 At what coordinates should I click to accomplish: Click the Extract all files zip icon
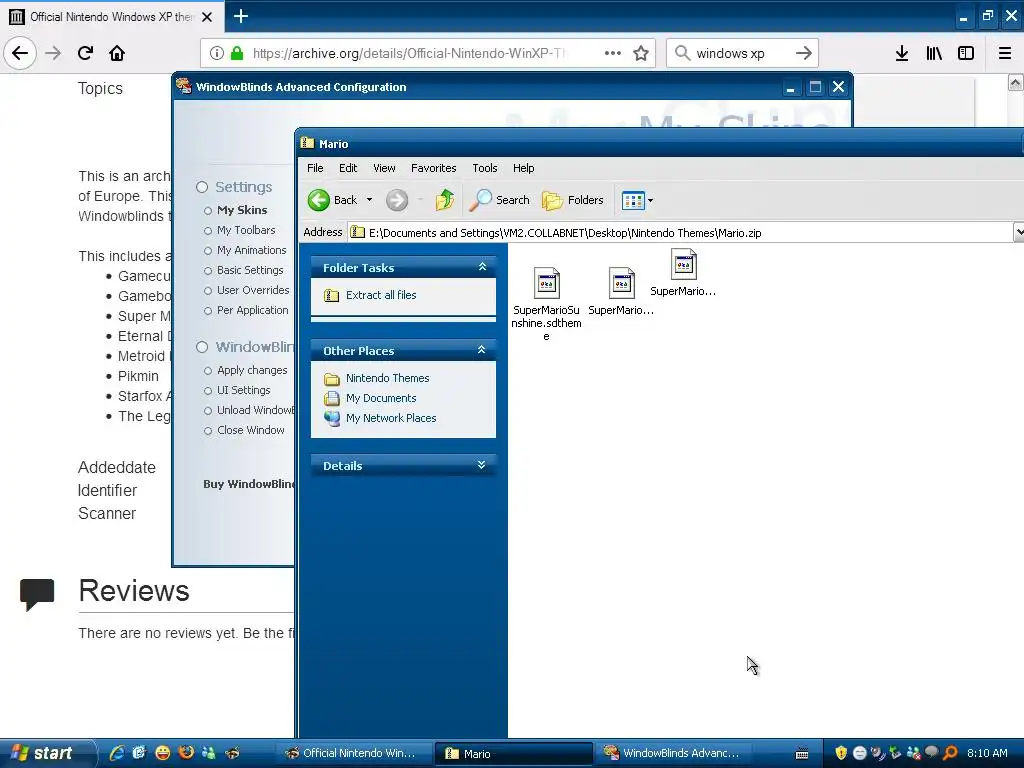[x=332, y=295]
